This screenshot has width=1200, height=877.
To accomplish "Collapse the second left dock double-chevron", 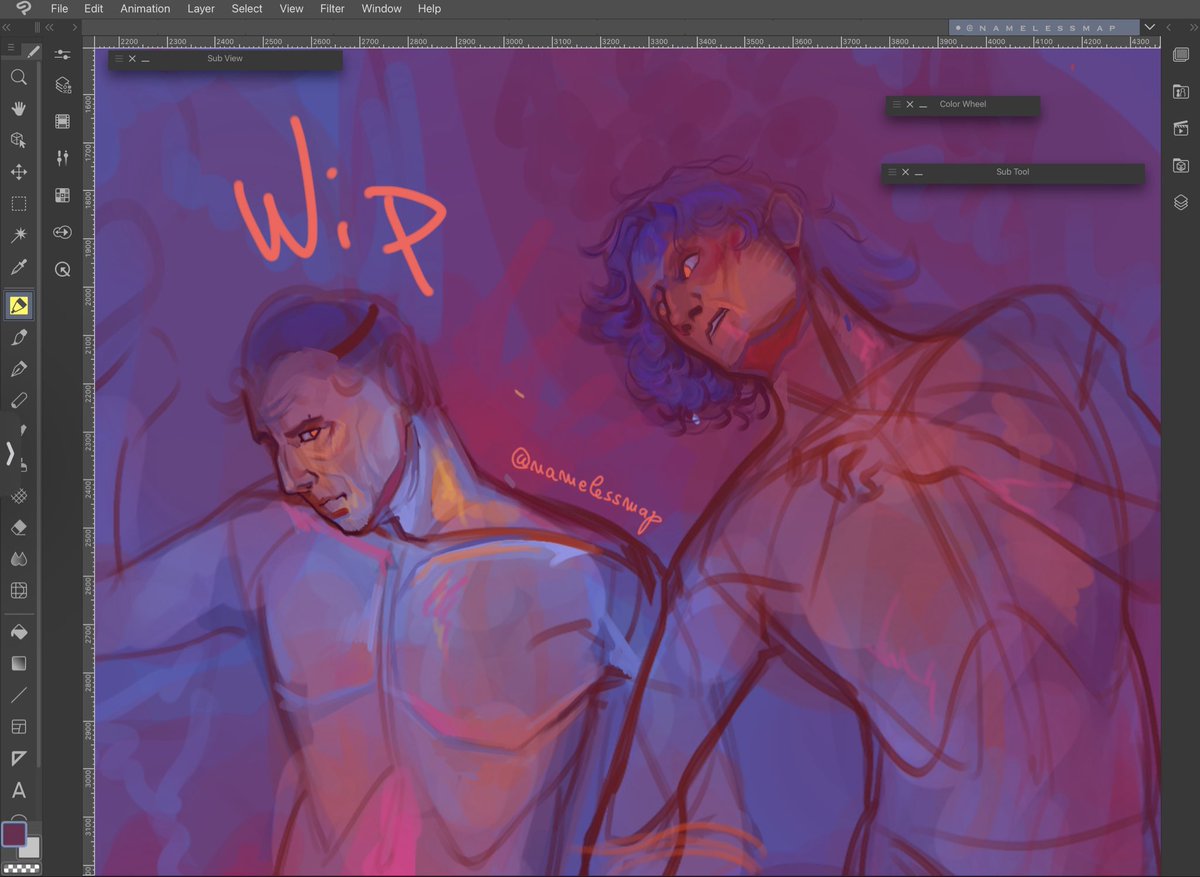I will pos(50,27).
